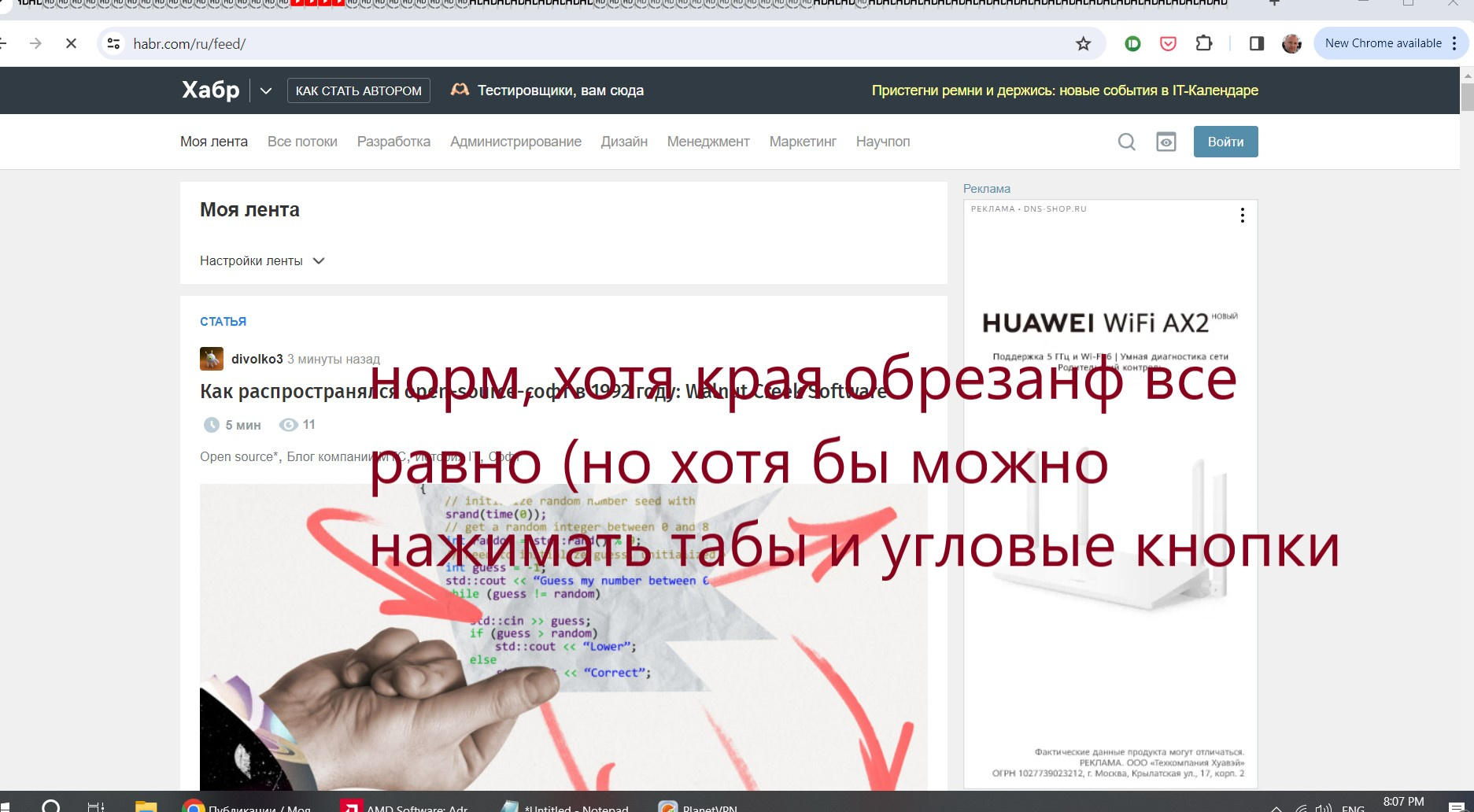
Task: Open Научпоп tab
Action: click(x=883, y=142)
